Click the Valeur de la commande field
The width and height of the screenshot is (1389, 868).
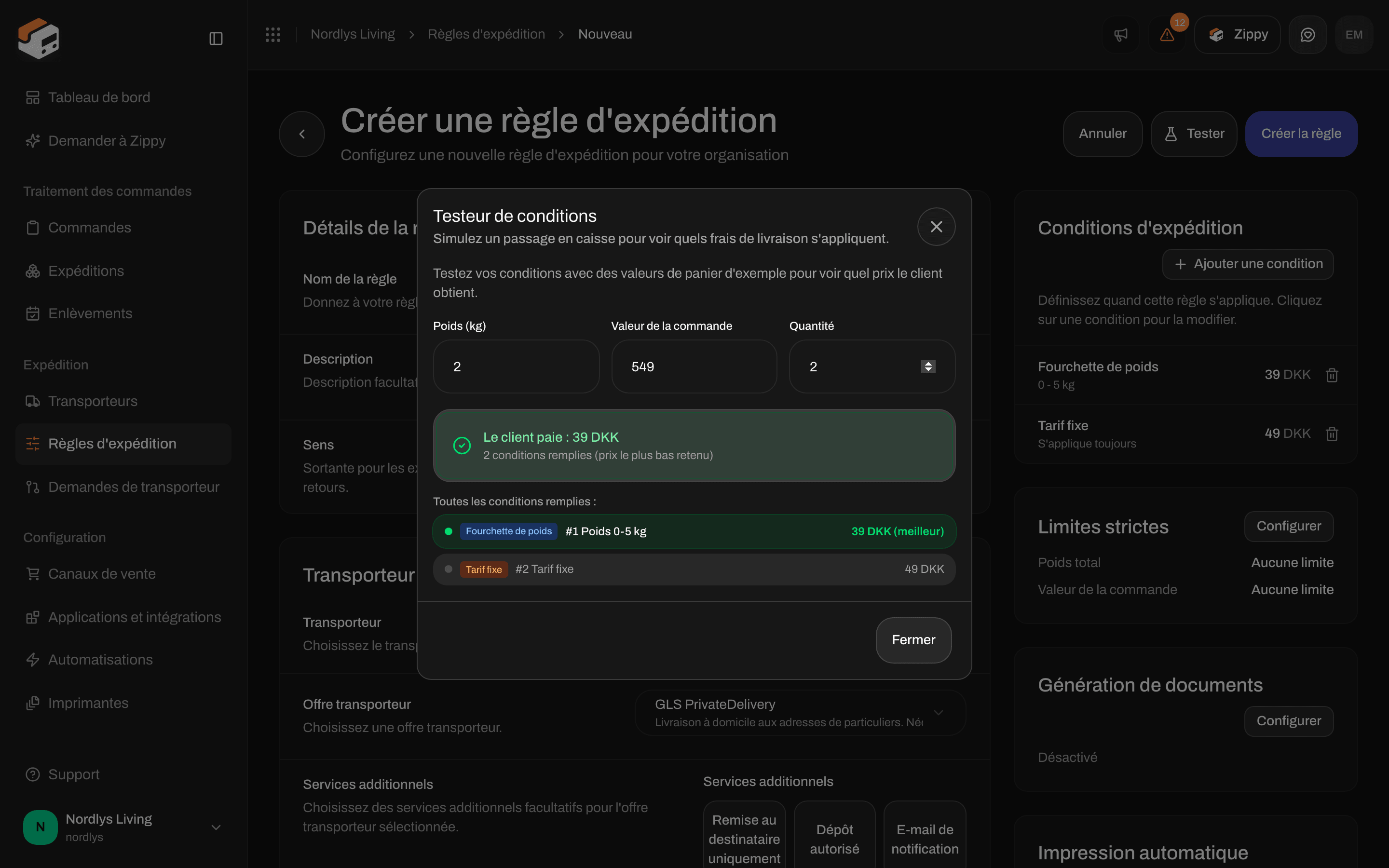click(694, 367)
